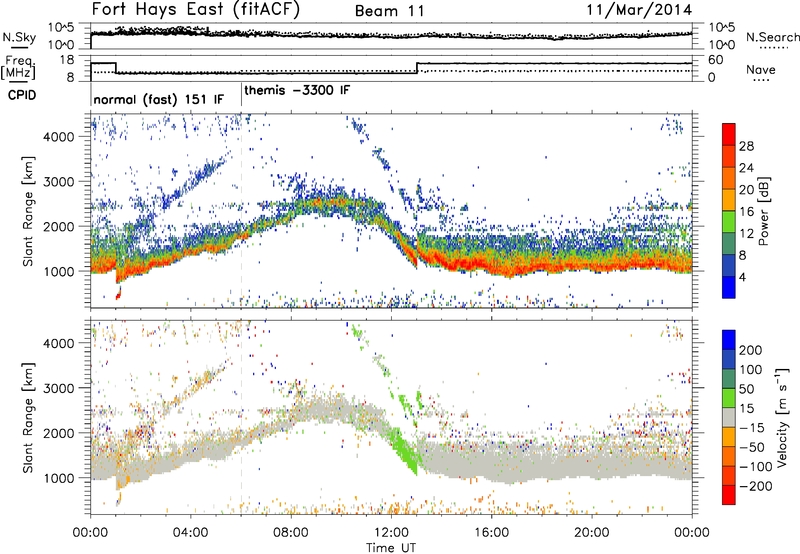Pick the bright green Velocity colorbar segment near 50

(x=729, y=398)
